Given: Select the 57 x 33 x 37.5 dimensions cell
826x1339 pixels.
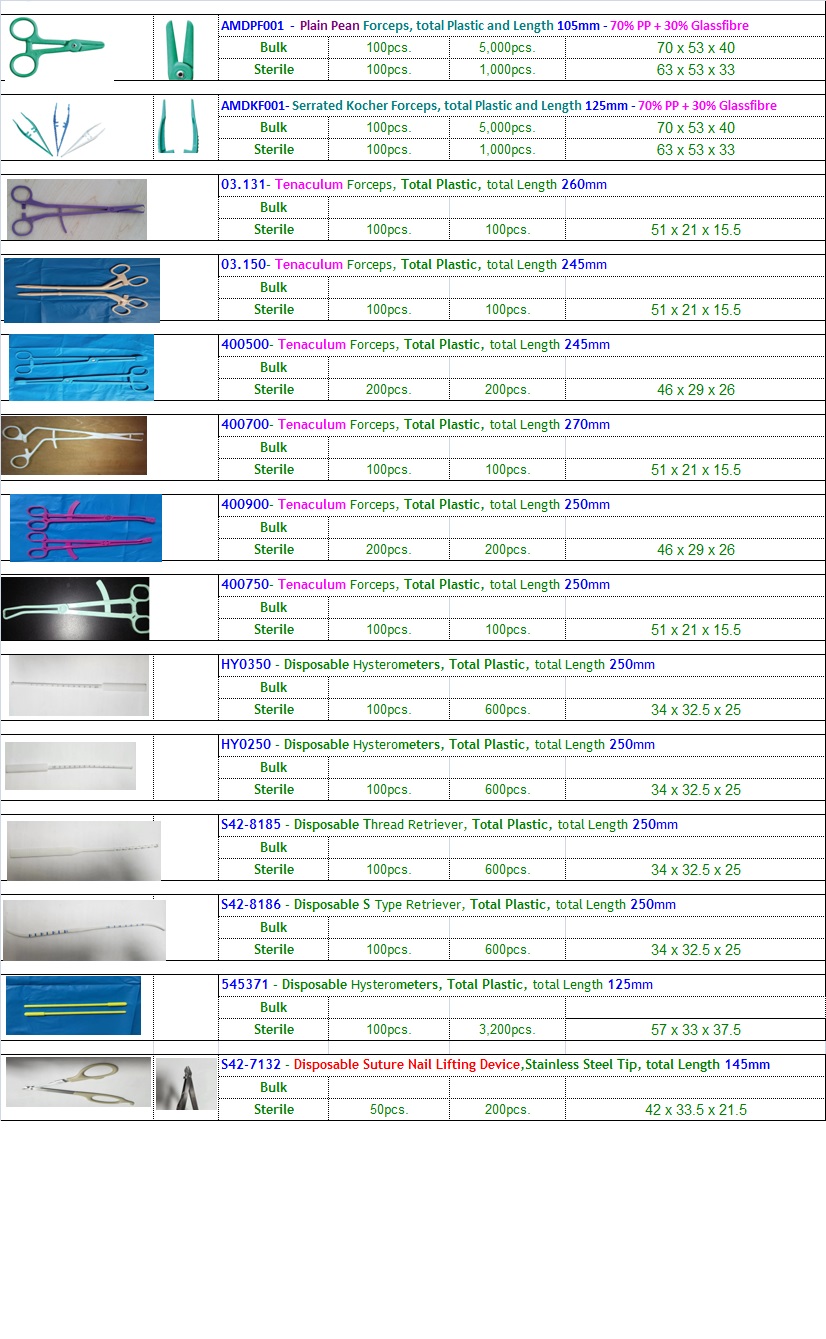Looking at the screenshot, I should [x=695, y=1029].
